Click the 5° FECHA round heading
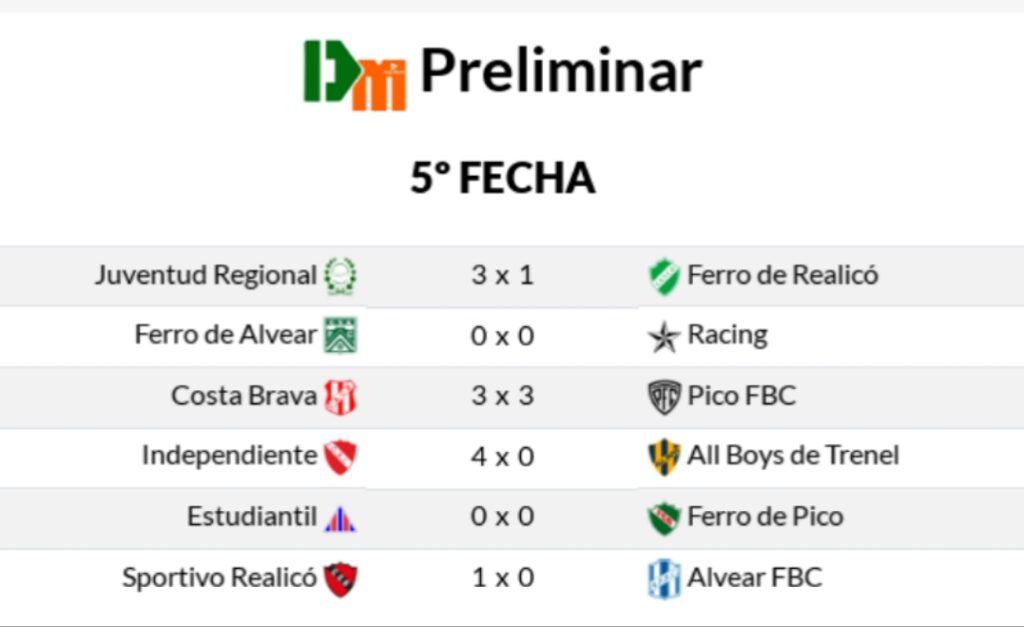This screenshot has width=1024, height=627. (x=502, y=178)
